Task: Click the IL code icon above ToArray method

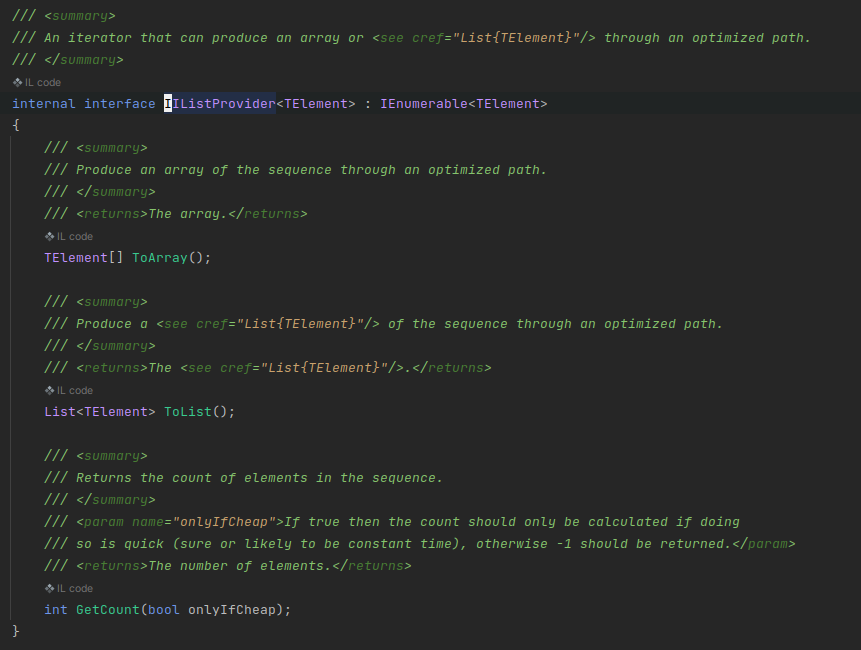Action: tap(49, 237)
